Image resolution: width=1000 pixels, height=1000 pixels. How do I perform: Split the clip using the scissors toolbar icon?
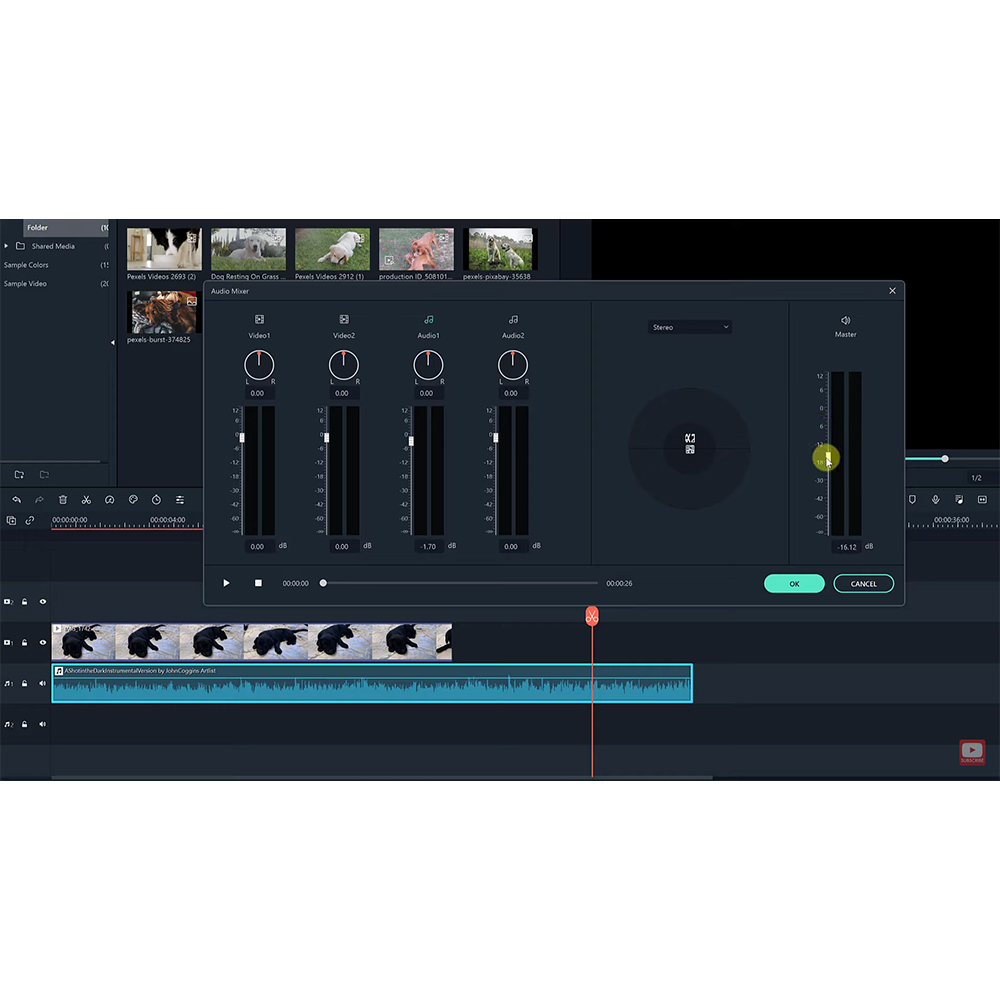click(x=86, y=500)
